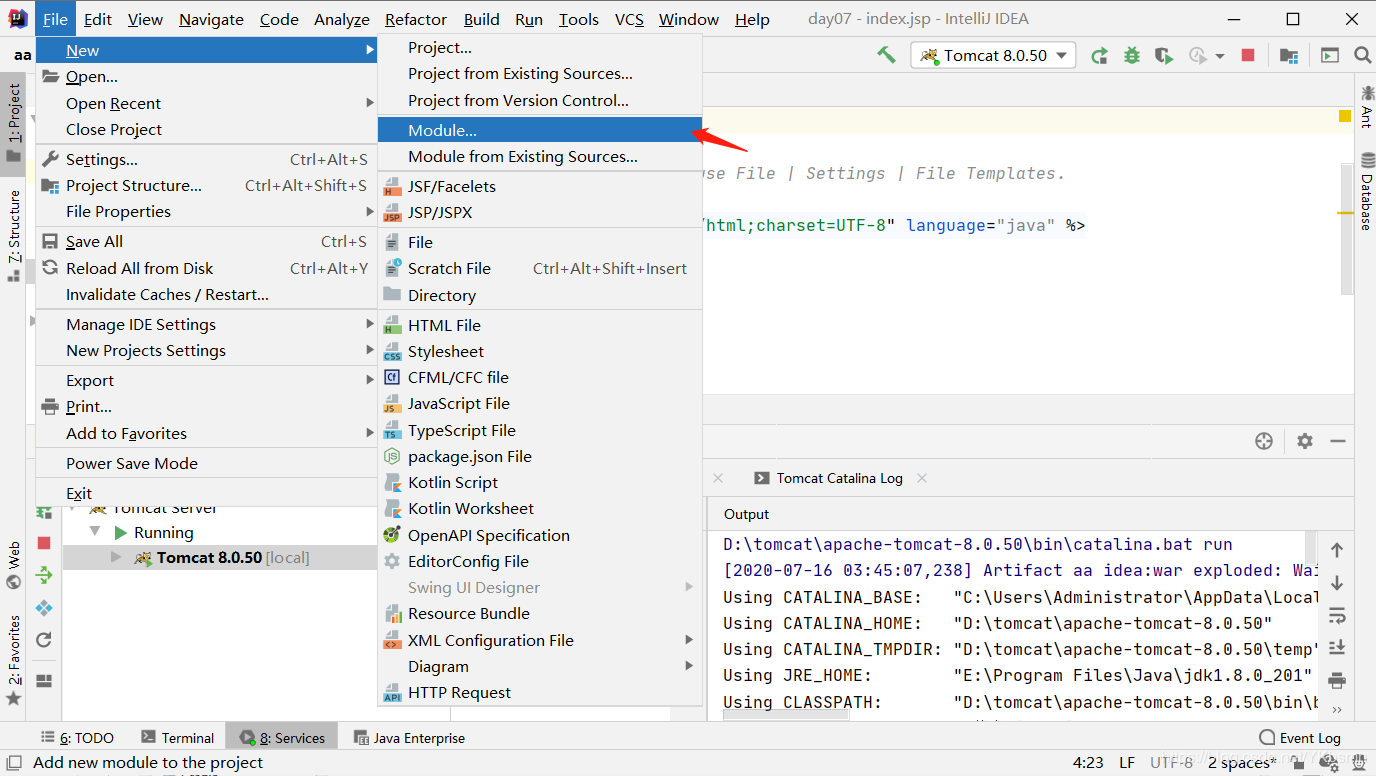Open the 7: Structure tool window

tap(14, 235)
